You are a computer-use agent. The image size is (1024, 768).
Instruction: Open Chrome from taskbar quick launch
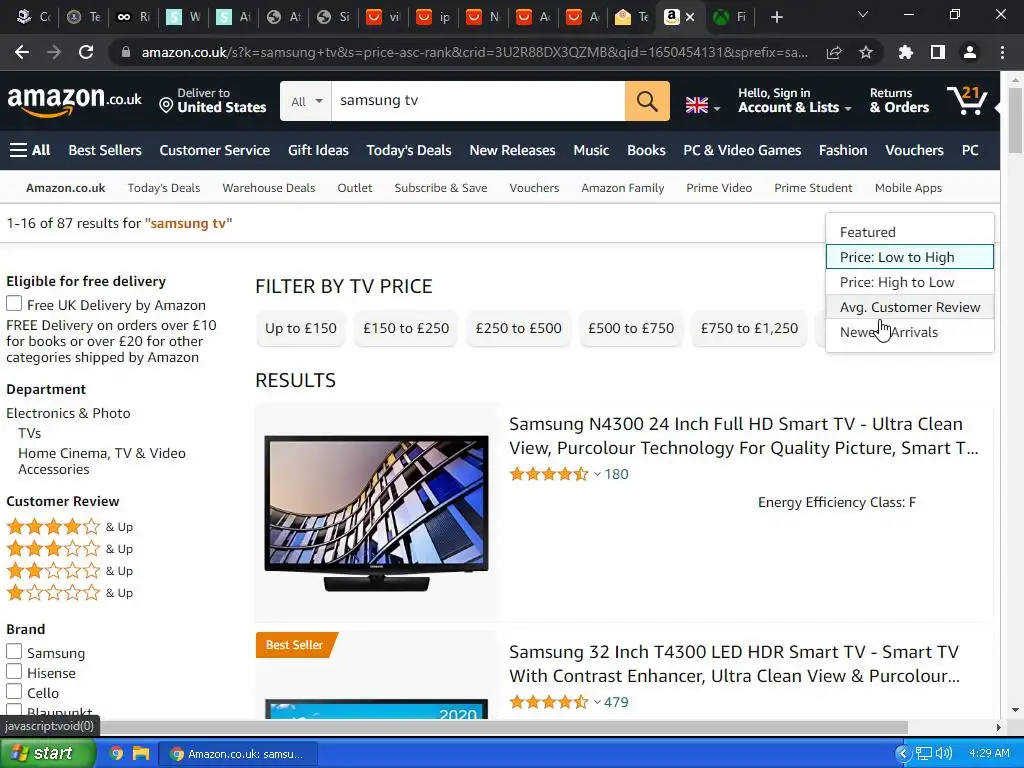tap(116, 754)
